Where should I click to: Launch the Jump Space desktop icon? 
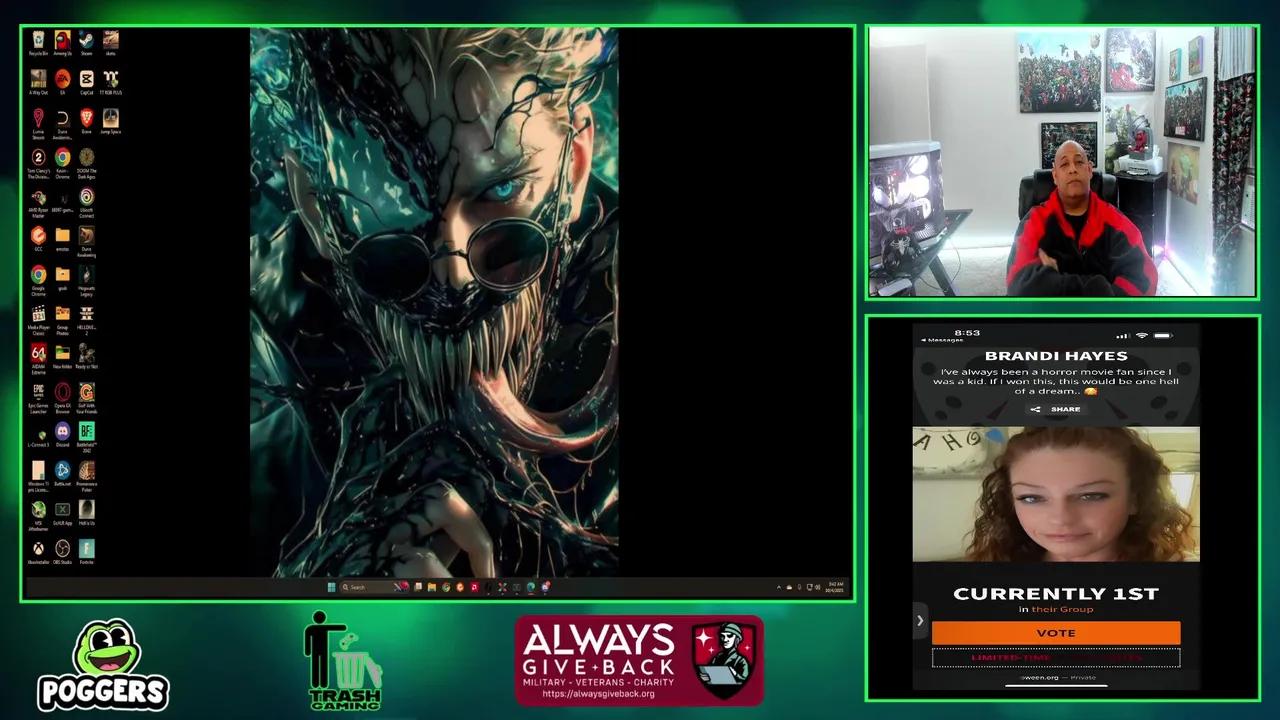(x=111, y=120)
